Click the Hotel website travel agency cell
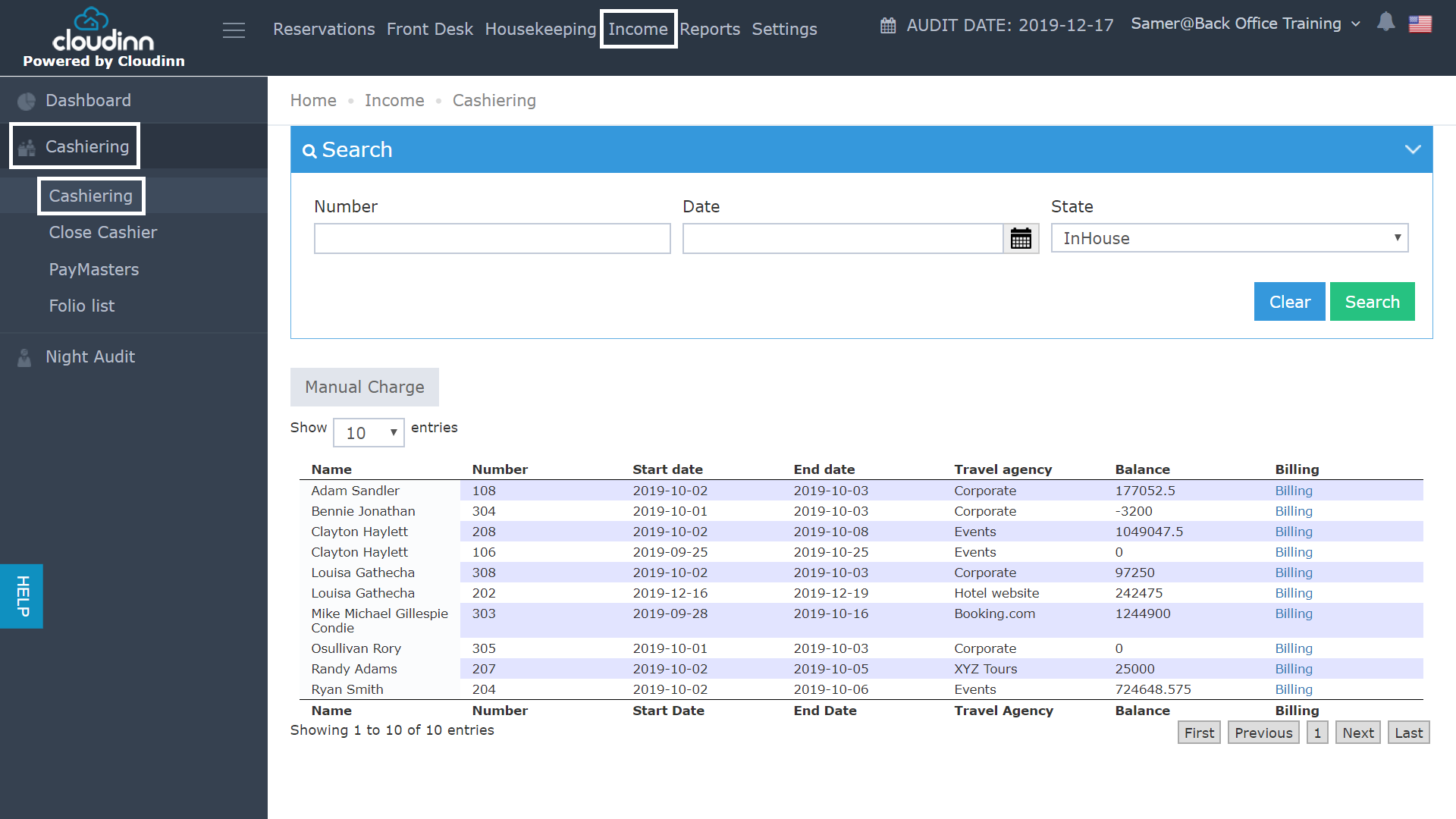1456x819 pixels. pyautogui.click(x=996, y=593)
